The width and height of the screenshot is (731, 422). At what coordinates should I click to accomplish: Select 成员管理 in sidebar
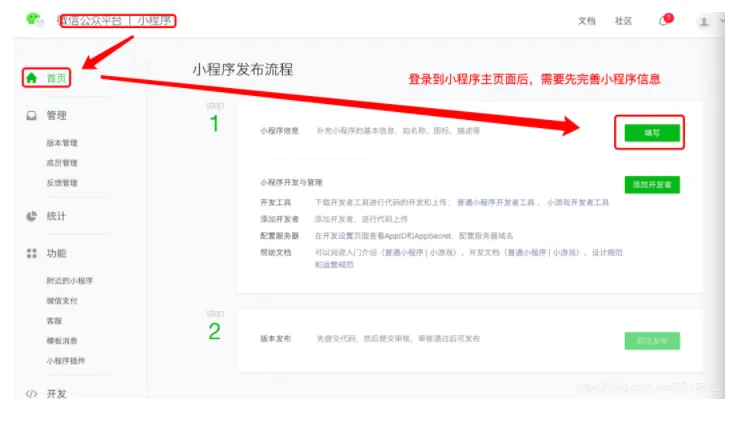coord(62,163)
